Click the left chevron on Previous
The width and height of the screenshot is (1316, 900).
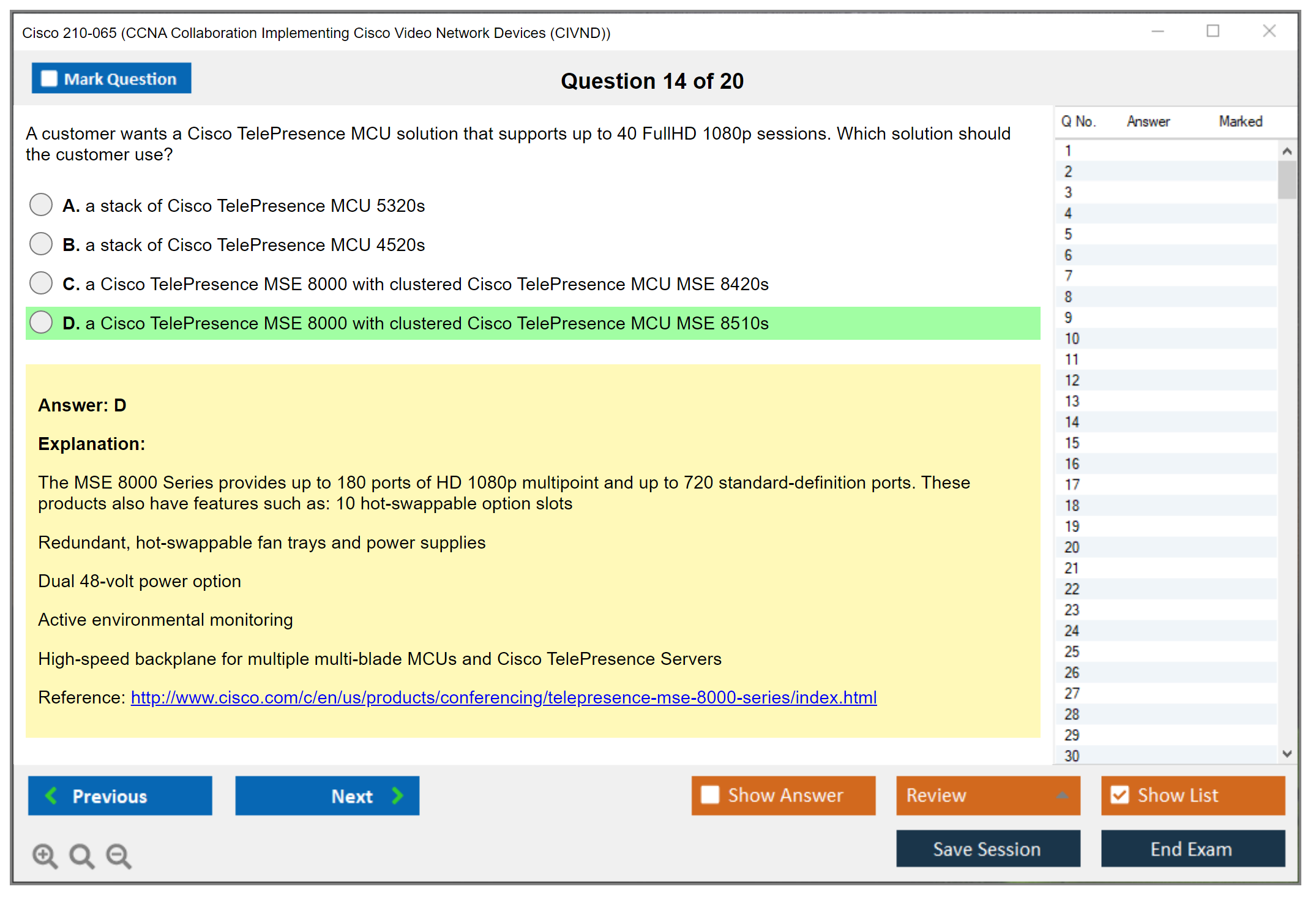coord(51,796)
